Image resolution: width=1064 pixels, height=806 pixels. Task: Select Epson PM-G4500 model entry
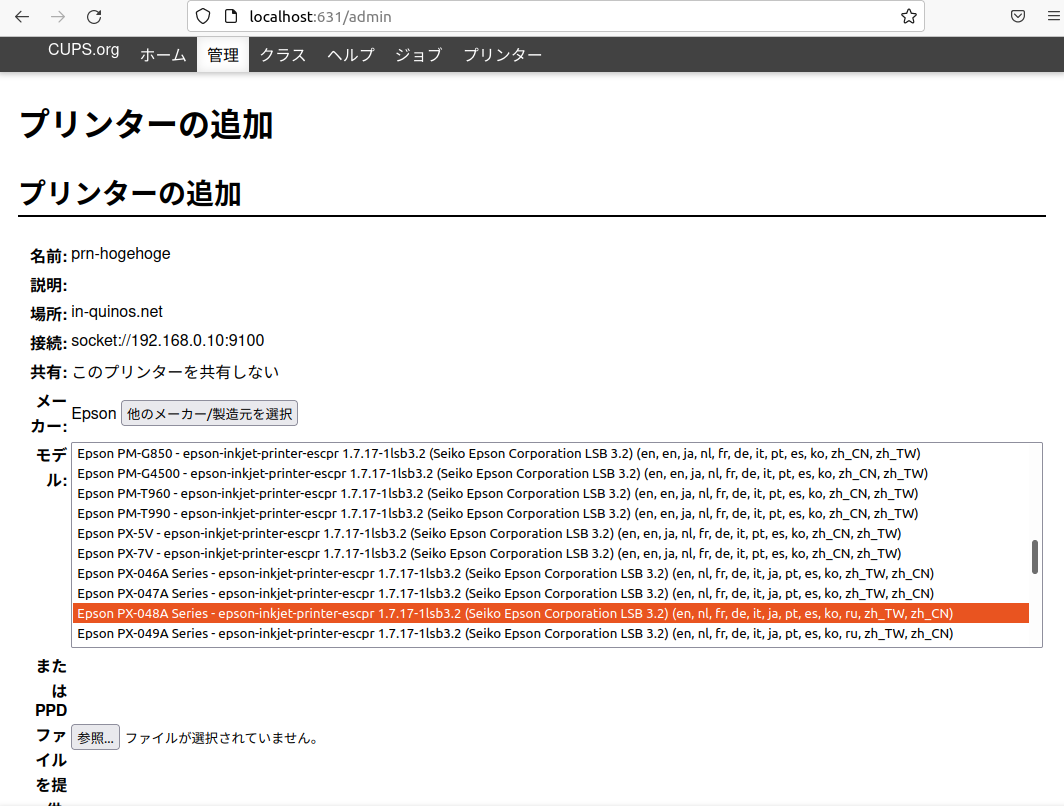pyautogui.click(x=551, y=474)
